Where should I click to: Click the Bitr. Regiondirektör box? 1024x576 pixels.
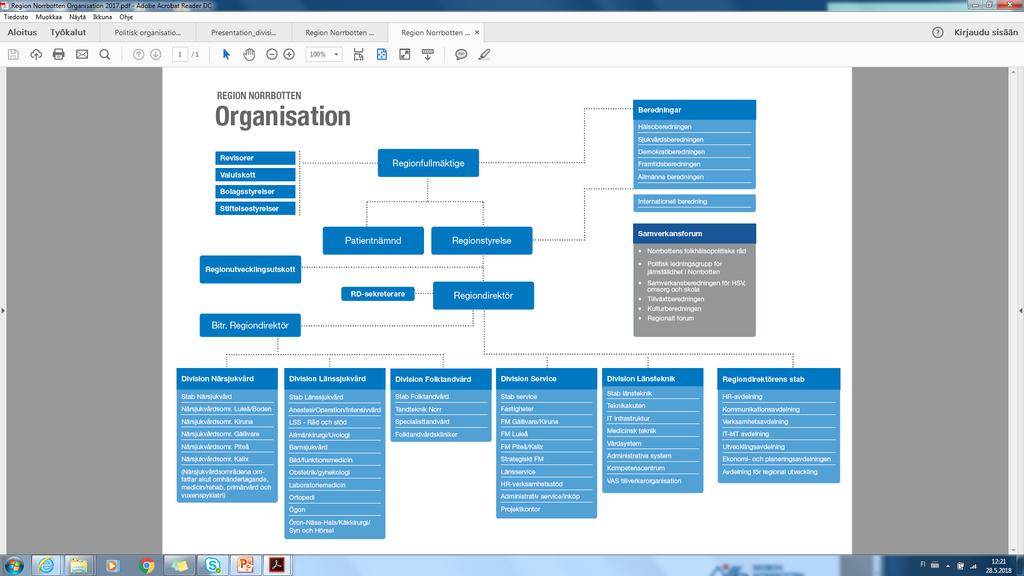click(250, 325)
